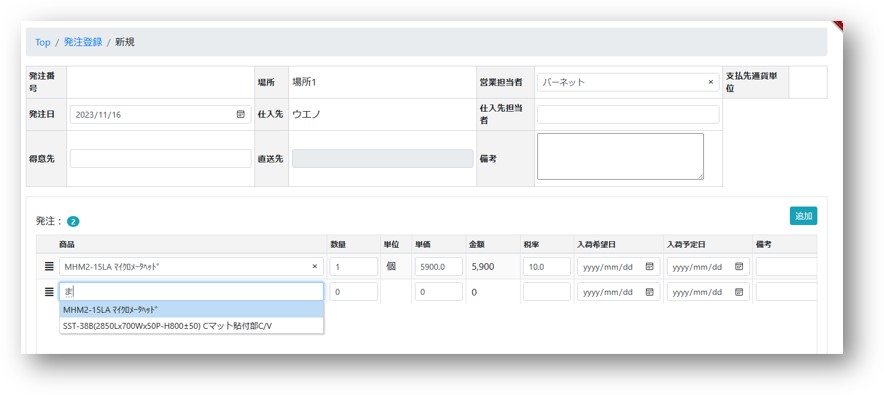The image size is (884, 395).
Task: Open the calendar icon in 発注日 field
Action: 241,114
